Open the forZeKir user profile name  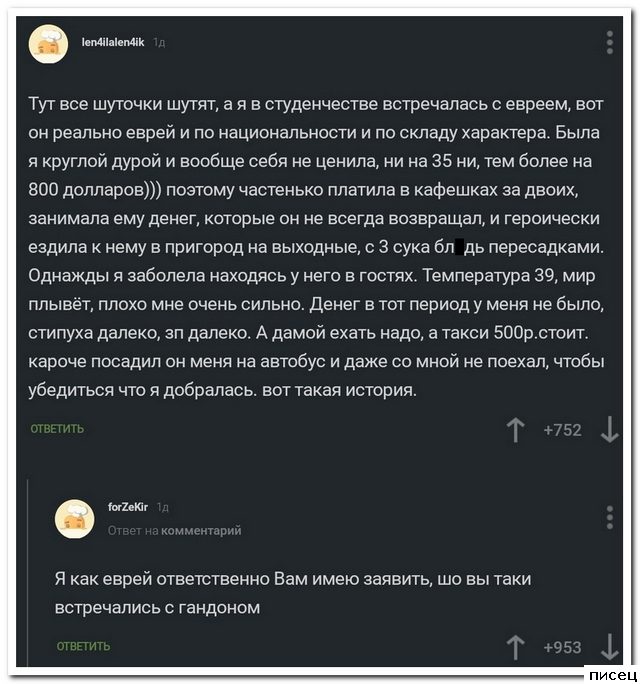click(130, 507)
